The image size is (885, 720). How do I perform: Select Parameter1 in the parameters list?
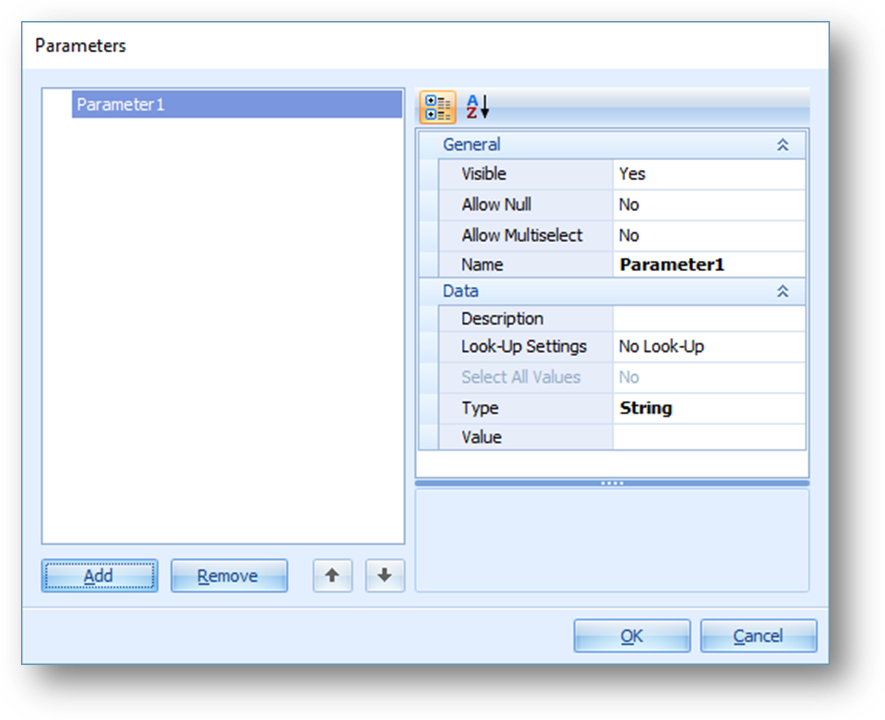(237, 104)
